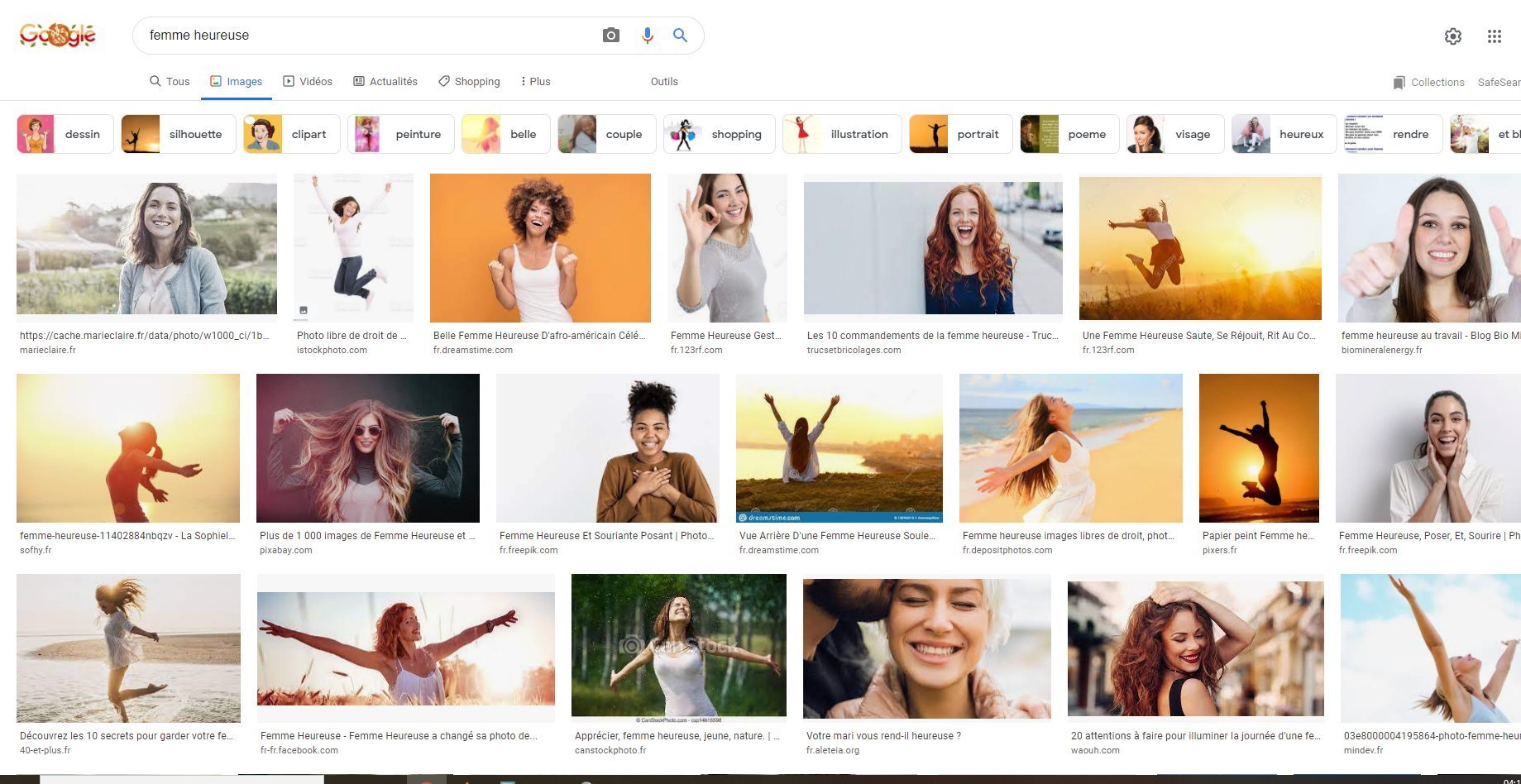Image resolution: width=1521 pixels, height=784 pixels.
Task: Click the blue magnifying glass search button
Action: click(x=680, y=36)
